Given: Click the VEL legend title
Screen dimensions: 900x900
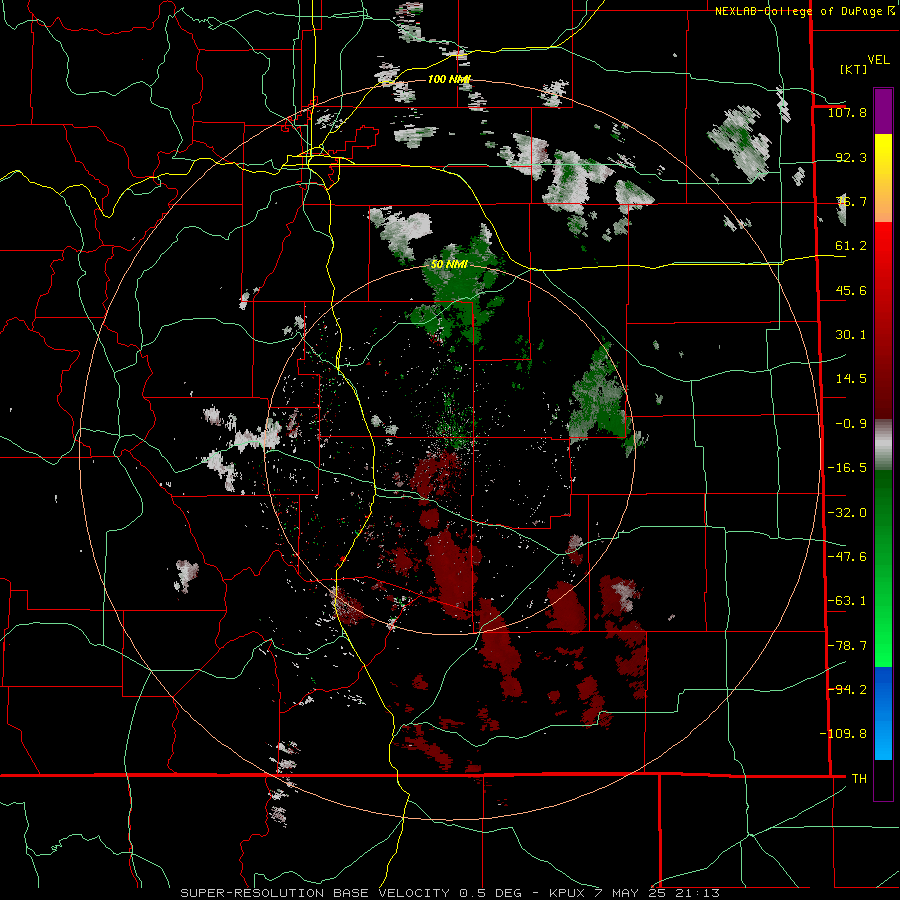Looking at the screenshot, I should click(x=878, y=60).
